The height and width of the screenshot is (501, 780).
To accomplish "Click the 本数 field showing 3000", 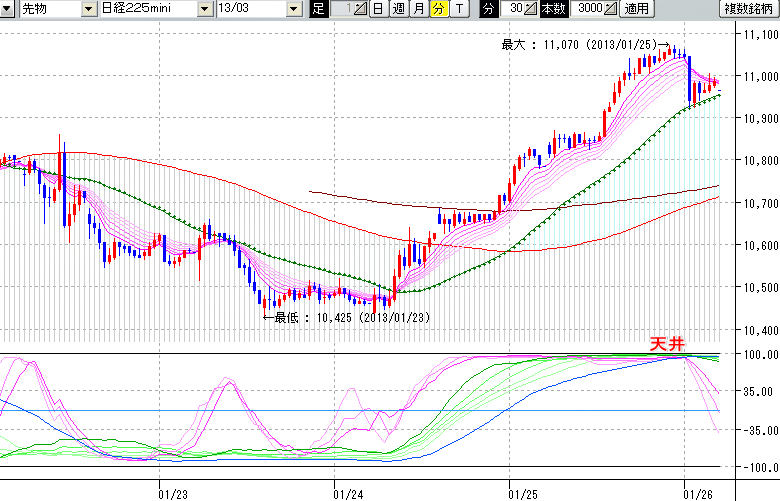I will (x=586, y=9).
